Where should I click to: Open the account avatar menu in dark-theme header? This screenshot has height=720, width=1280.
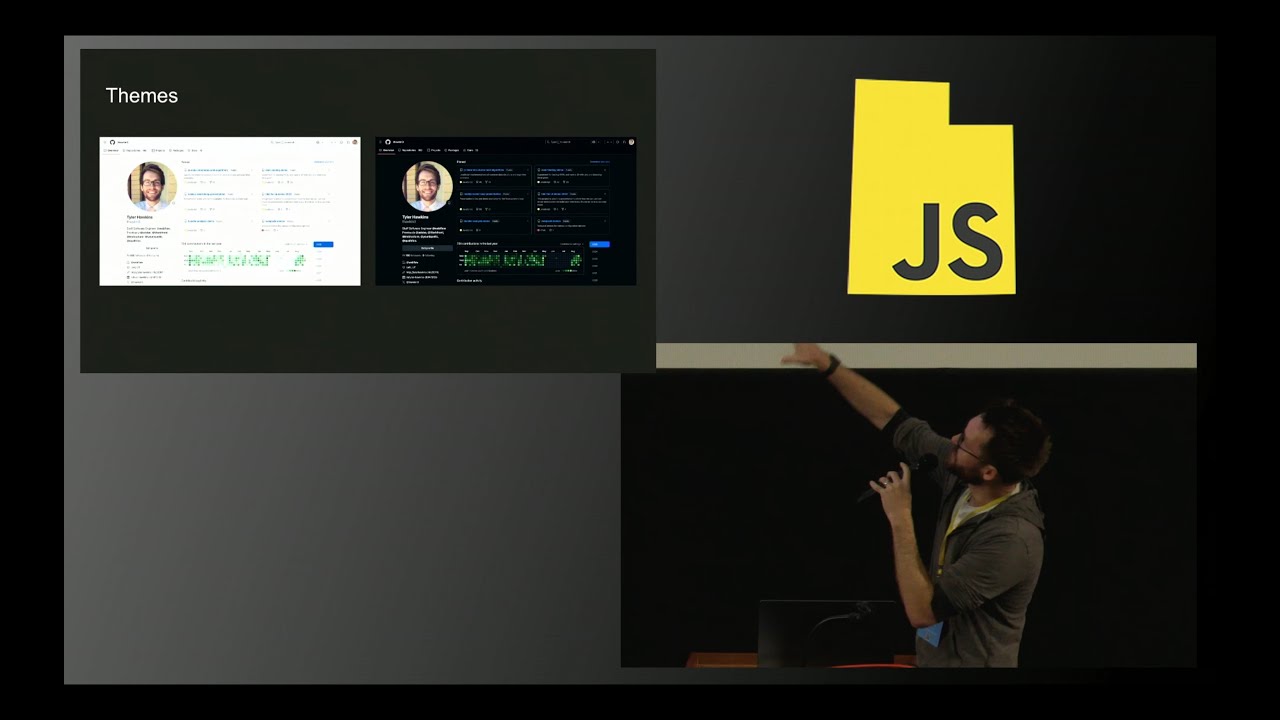tap(631, 142)
